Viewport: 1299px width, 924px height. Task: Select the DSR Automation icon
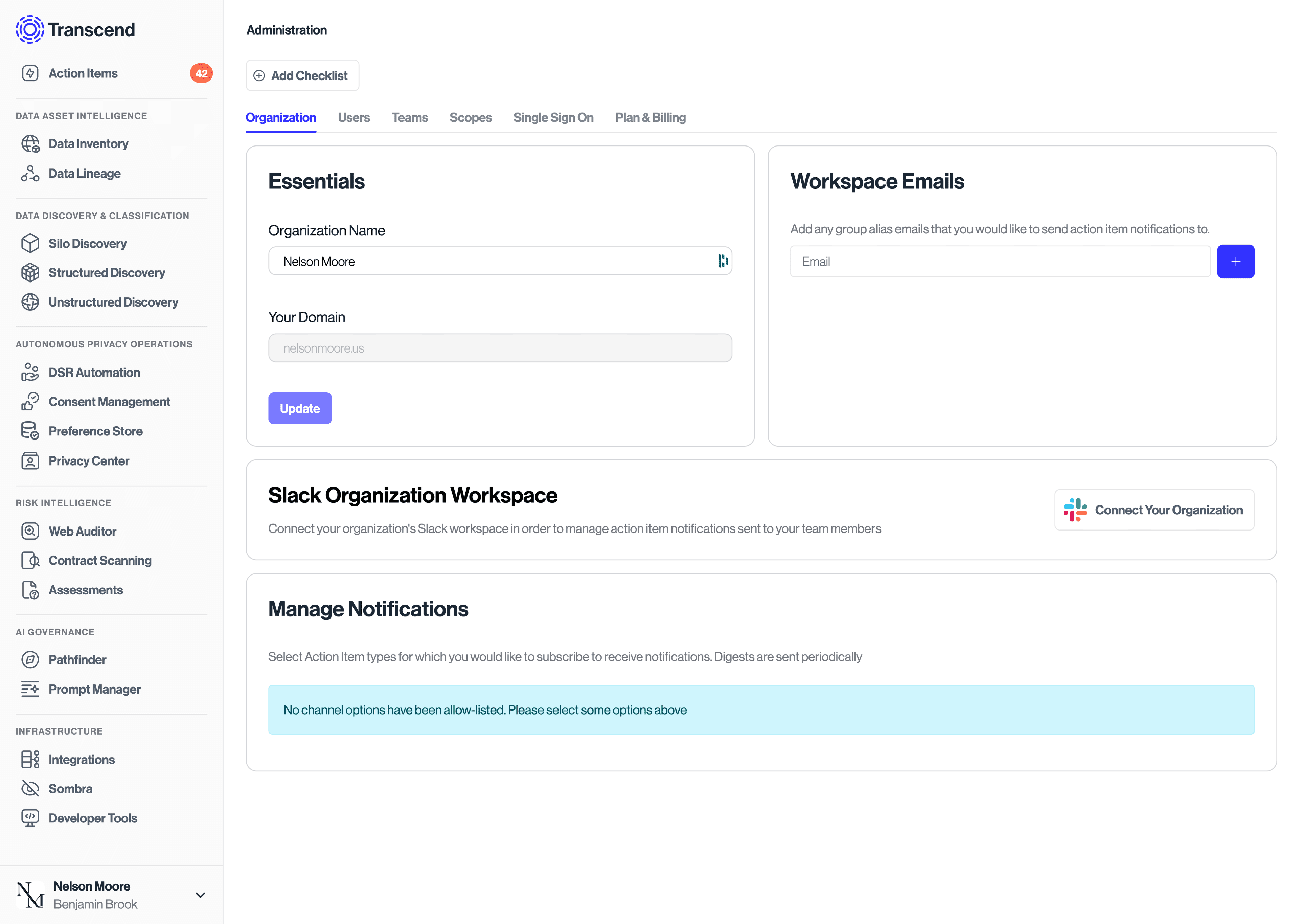30,372
